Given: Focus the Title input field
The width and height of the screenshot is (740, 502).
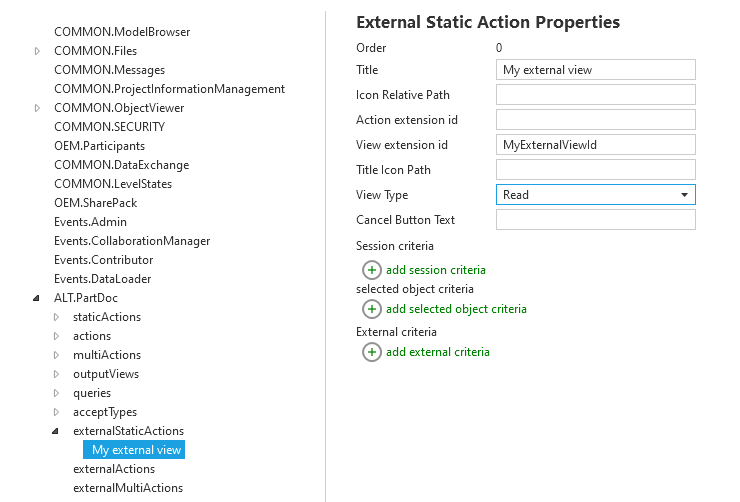Looking at the screenshot, I should (595, 70).
